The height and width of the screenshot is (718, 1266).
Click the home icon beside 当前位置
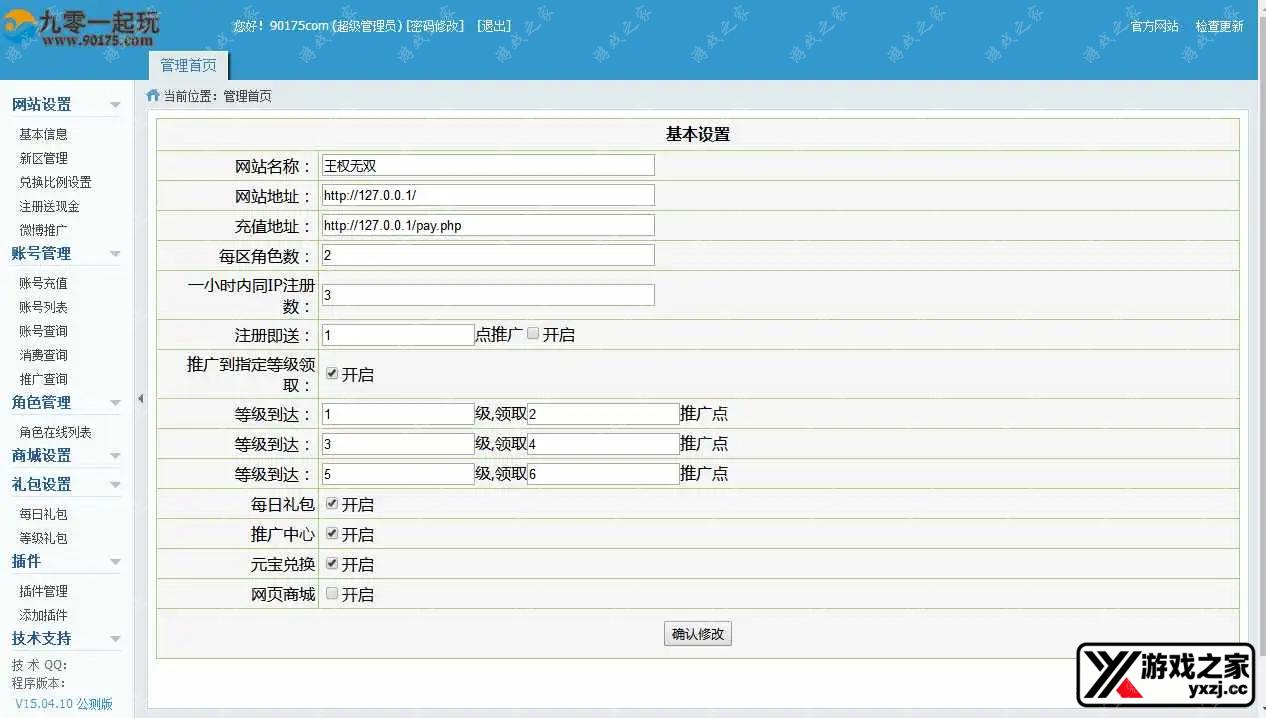[x=153, y=96]
